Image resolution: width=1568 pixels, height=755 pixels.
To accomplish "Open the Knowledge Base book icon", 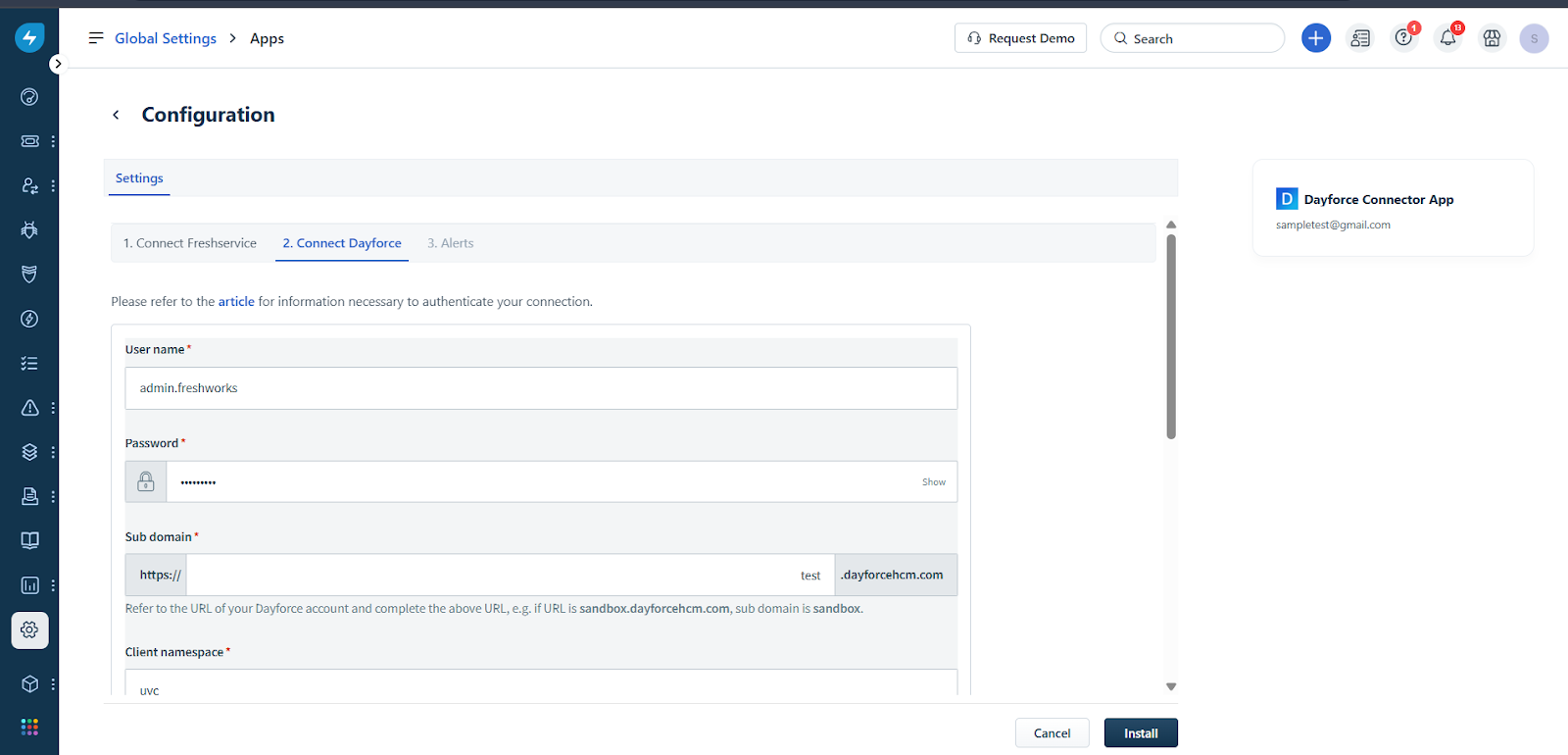I will pos(29,540).
